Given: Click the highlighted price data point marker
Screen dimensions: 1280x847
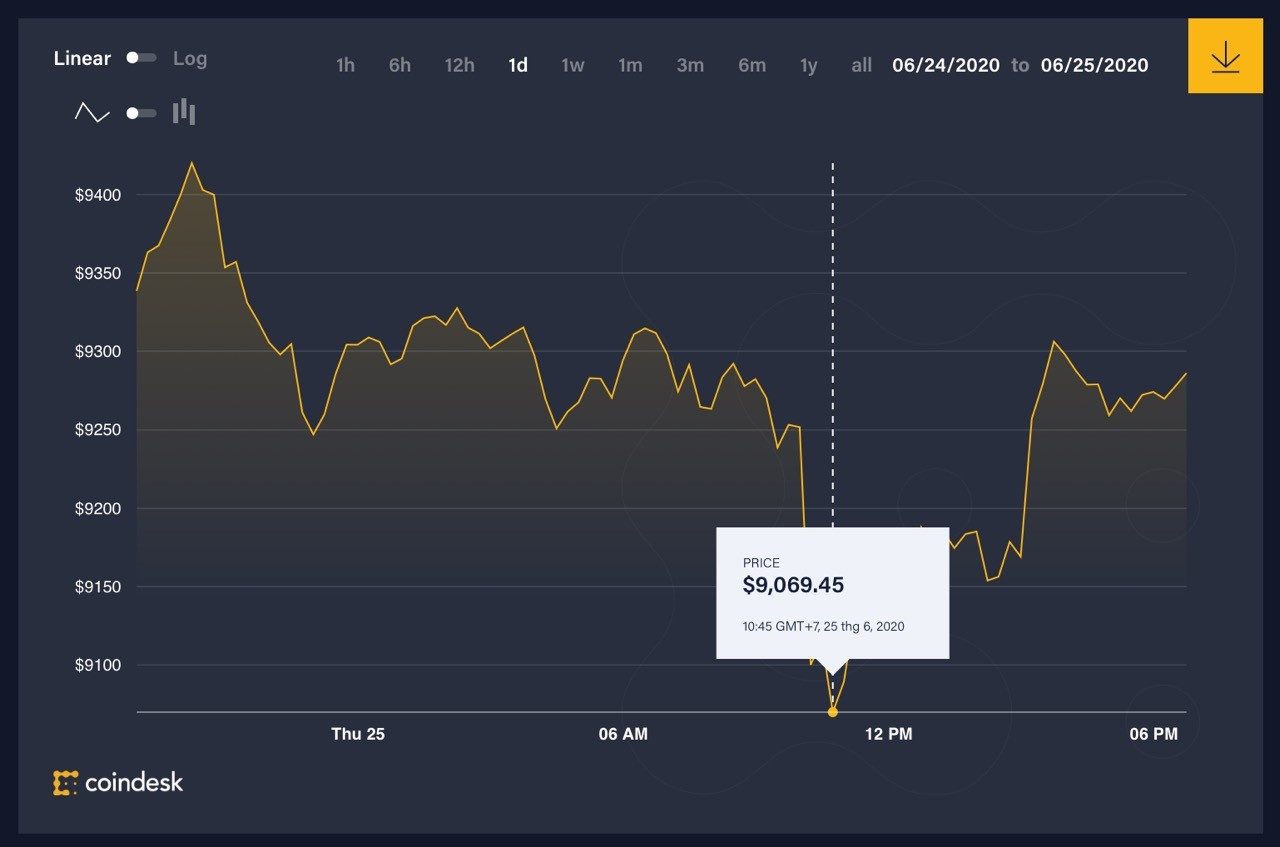Looking at the screenshot, I should coord(833,712).
